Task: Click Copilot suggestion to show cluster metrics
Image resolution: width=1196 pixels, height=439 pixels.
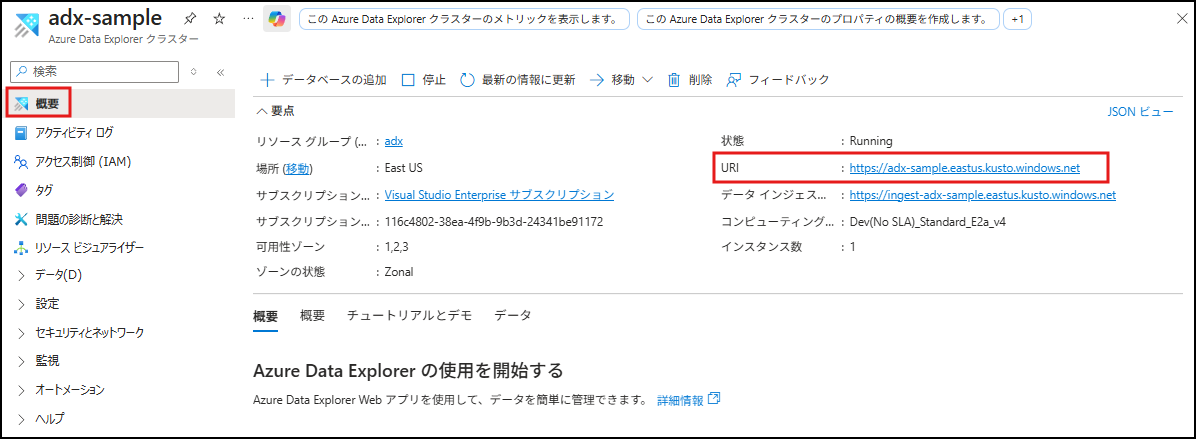Action: pos(465,18)
